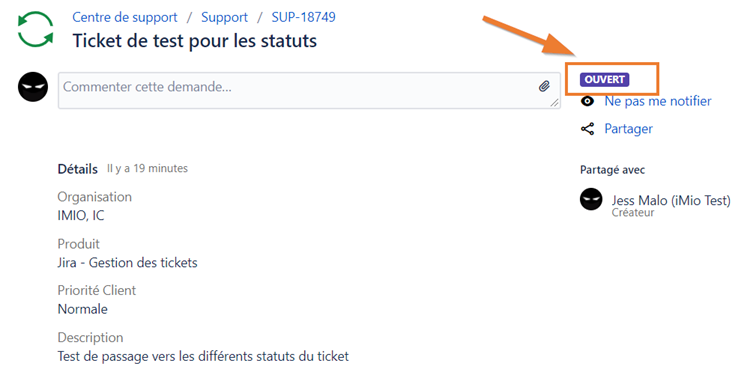Click the paperclip attachment icon in comment box
This screenshot has width=756, height=375.
(544, 86)
